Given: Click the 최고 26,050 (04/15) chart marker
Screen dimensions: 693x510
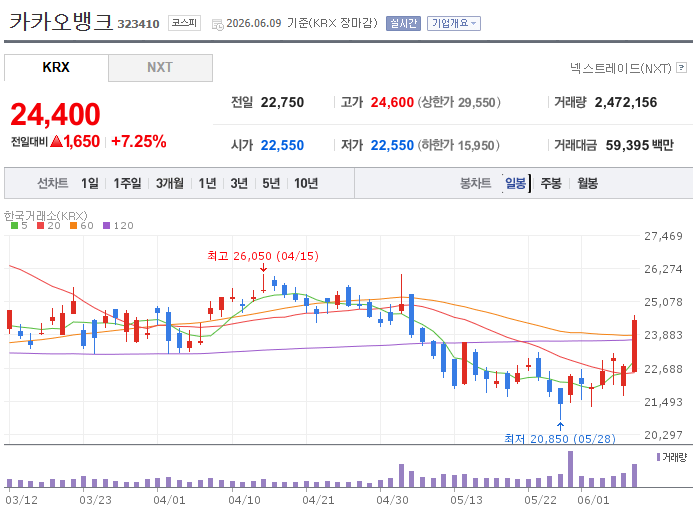Looking at the screenshot, I should (x=263, y=256).
